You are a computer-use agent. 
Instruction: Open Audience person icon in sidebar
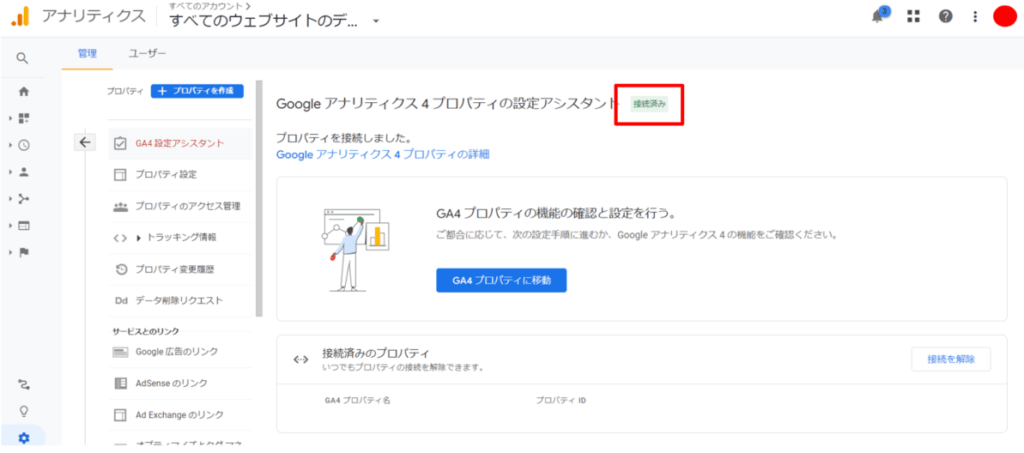(24, 172)
